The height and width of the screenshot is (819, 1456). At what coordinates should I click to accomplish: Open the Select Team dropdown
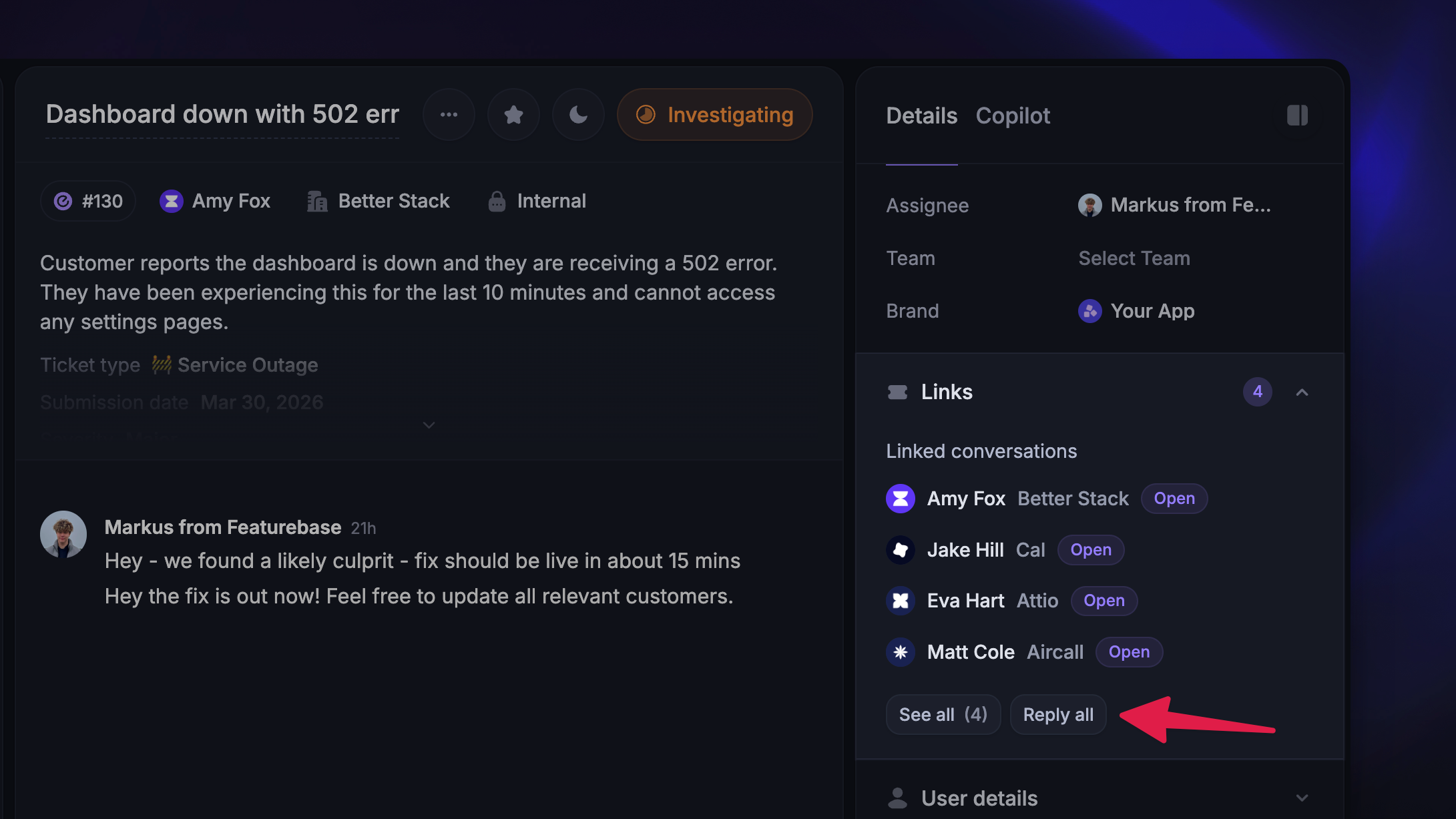[x=1134, y=258]
